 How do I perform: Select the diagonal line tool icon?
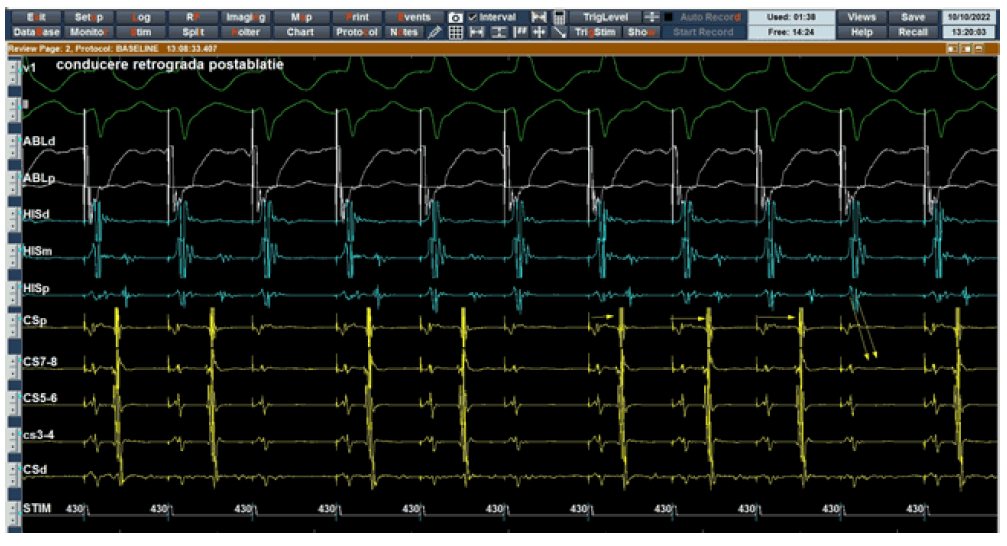pyautogui.click(x=559, y=32)
